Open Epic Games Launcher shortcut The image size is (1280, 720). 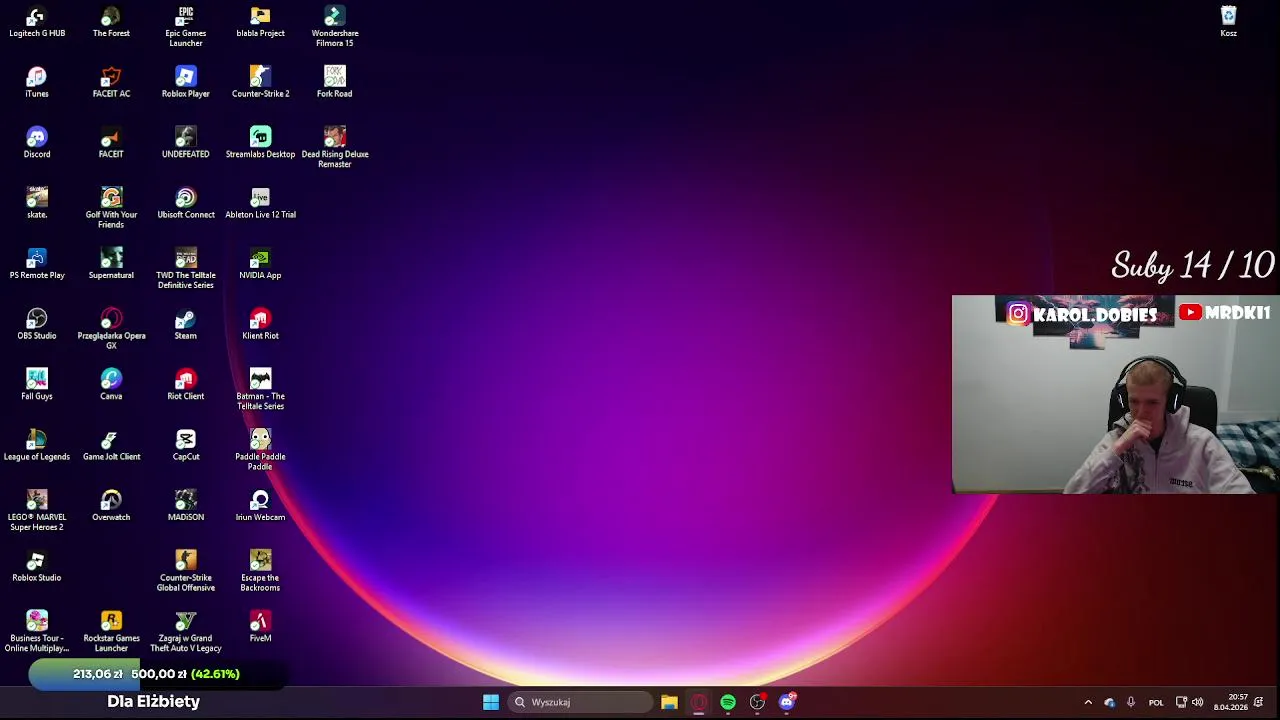pyautogui.click(x=186, y=27)
